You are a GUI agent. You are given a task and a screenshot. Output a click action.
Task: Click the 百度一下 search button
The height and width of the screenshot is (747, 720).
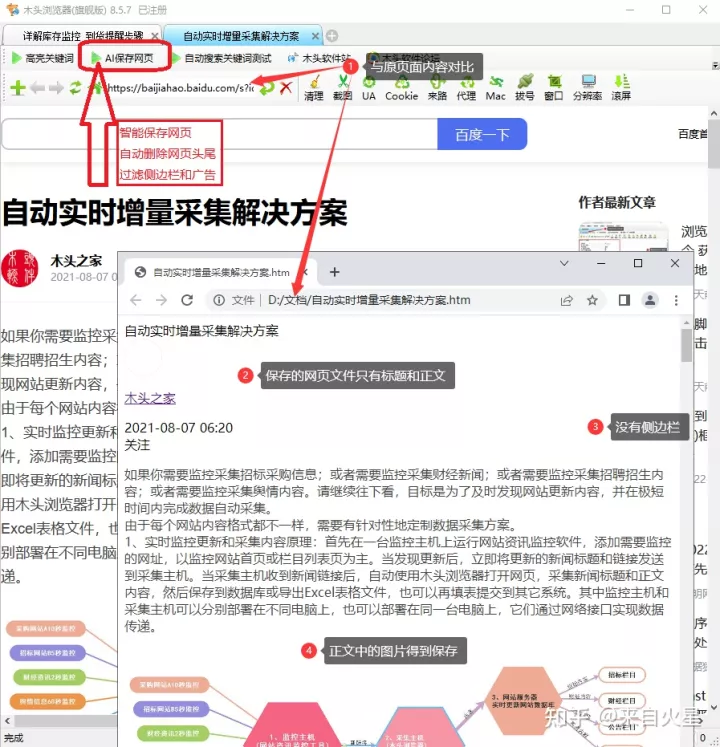point(482,134)
